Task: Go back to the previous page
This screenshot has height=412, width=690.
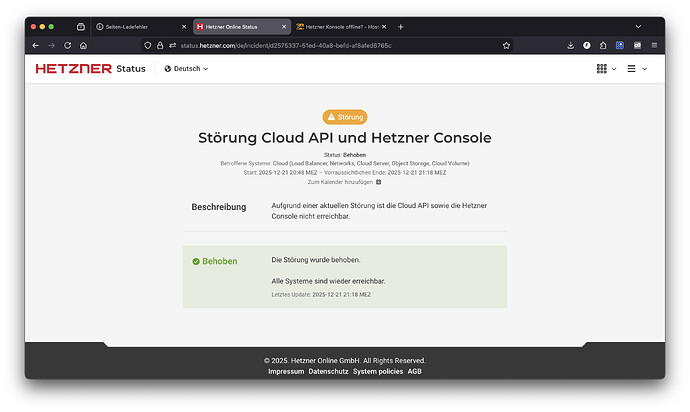Action: 36,45
